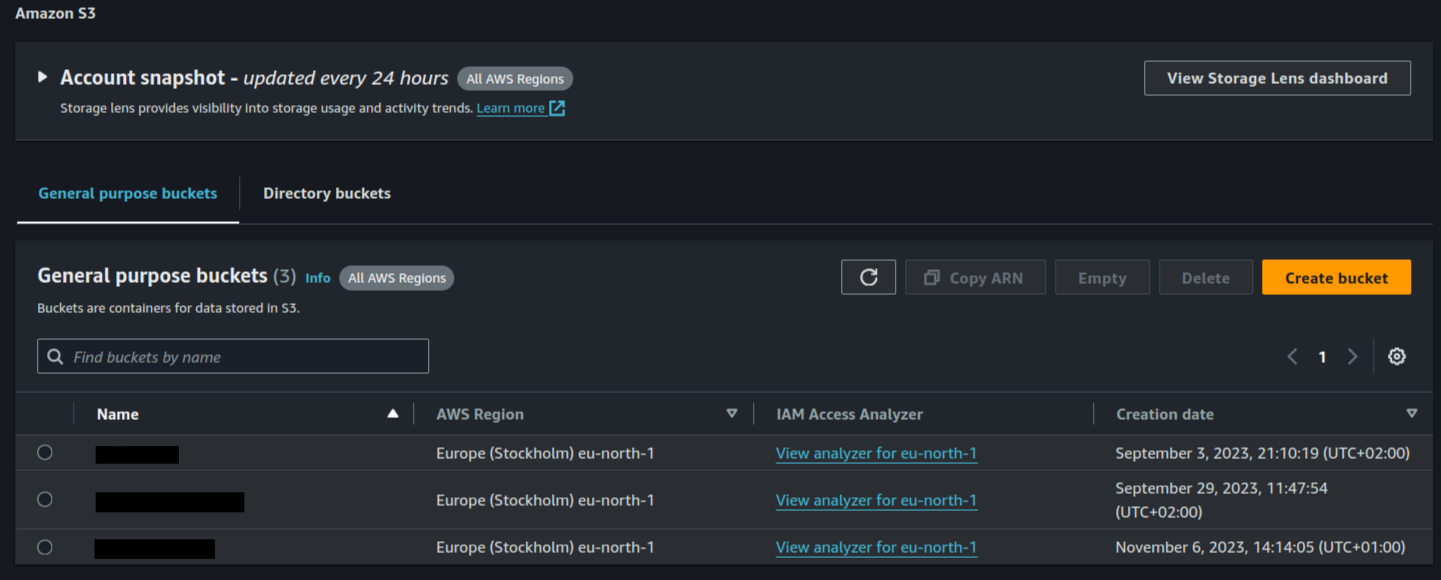Image resolution: width=1441 pixels, height=580 pixels.
Task: Click the external link icon next to Learn more
Action: pos(557,108)
